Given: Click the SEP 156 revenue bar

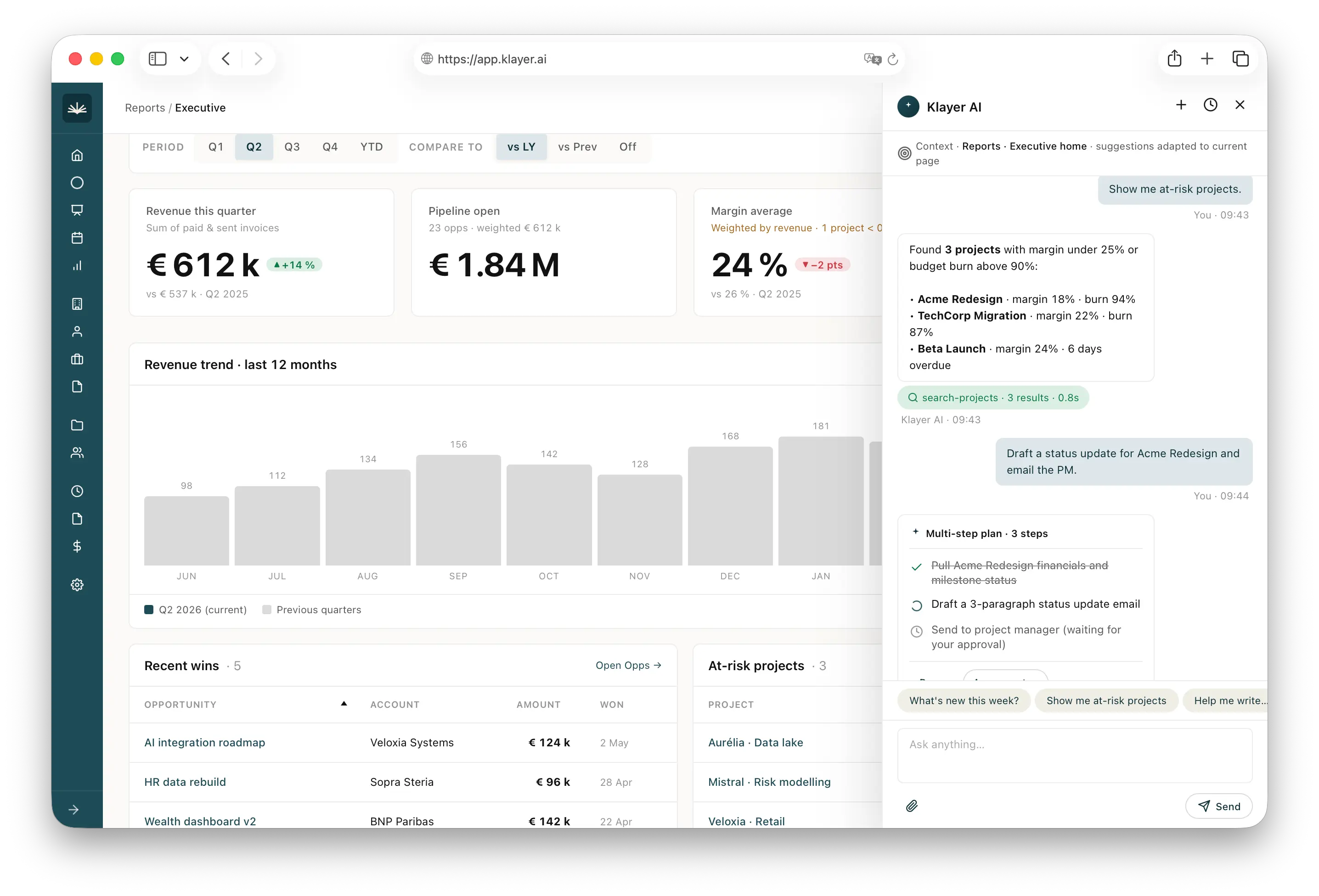Looking at the screenshot, I should click(x=458, y=510).
